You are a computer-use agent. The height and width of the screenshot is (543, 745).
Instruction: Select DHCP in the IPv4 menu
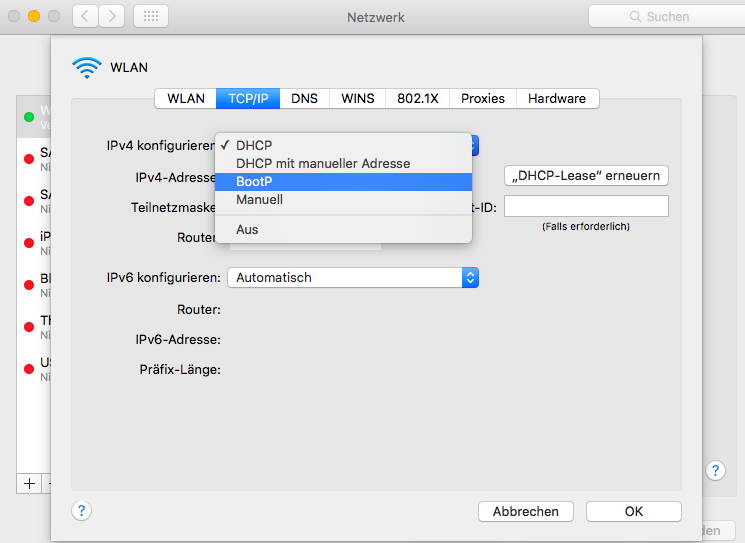coord(253,145)
